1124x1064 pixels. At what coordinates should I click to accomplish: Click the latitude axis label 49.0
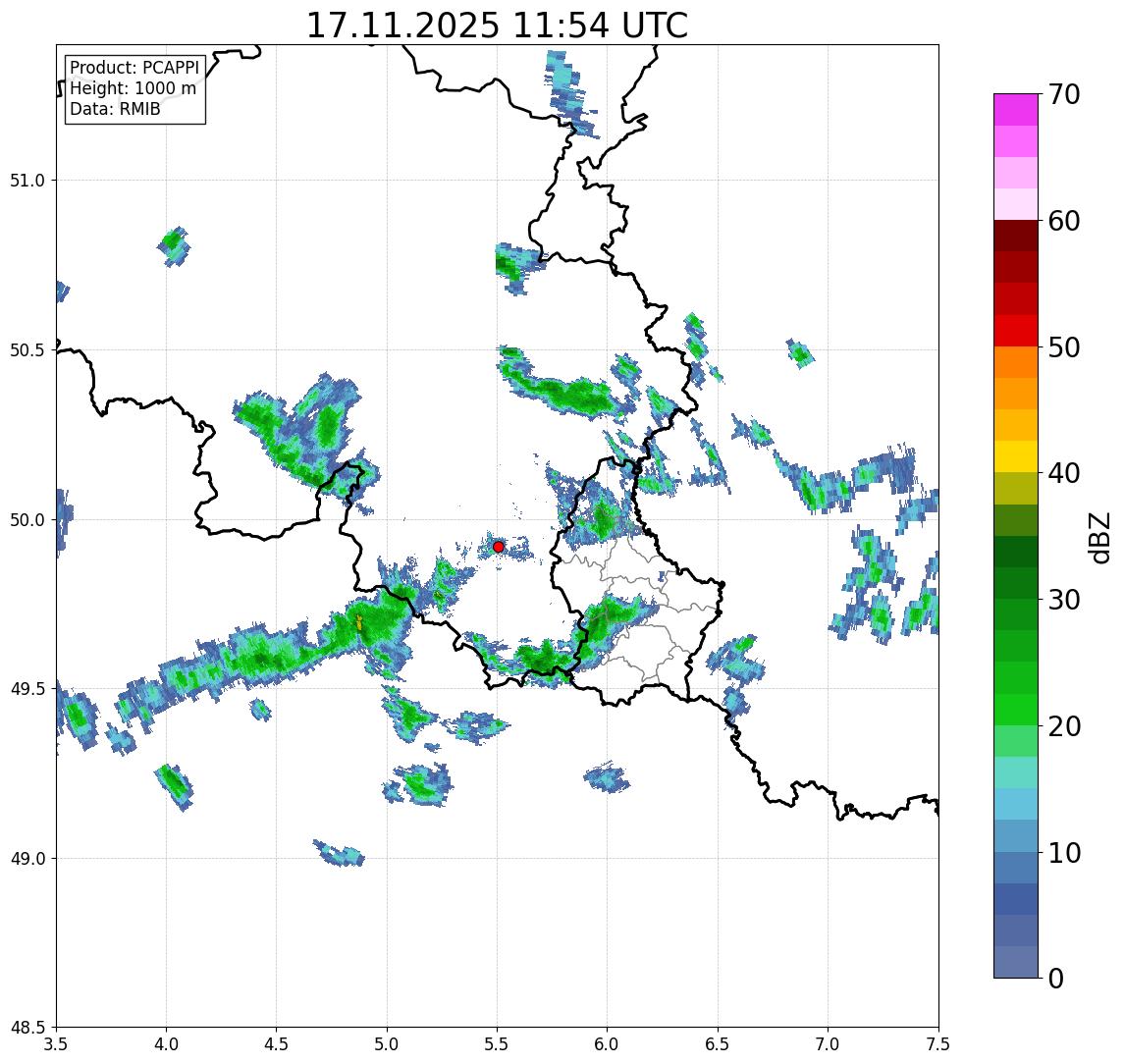point(27,858)
